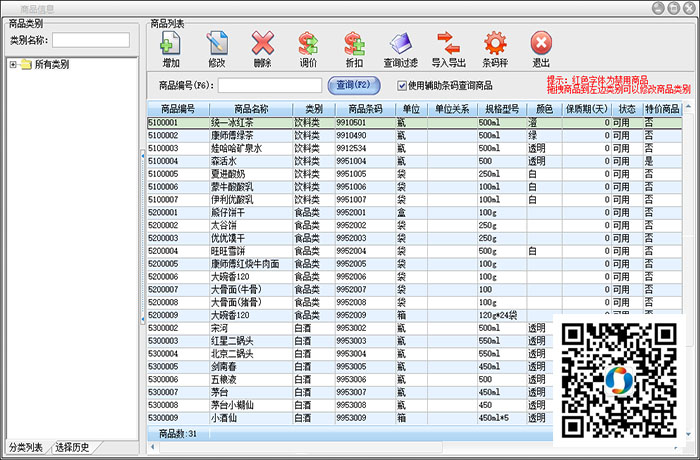Select the row 剑南春
700x460 pixels.
pos(350,367)
